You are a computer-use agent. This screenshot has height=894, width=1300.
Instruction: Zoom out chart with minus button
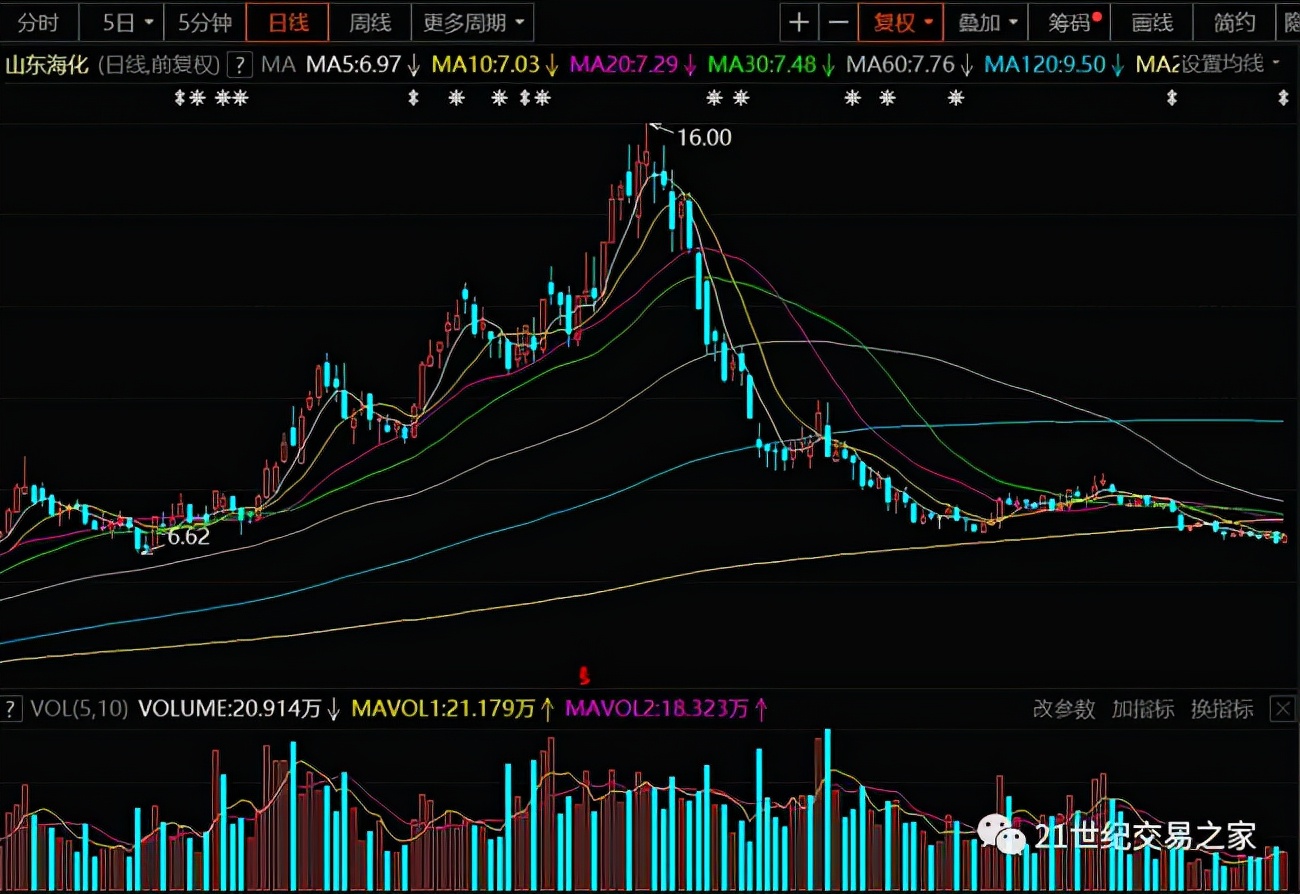[x=839, y=22]
